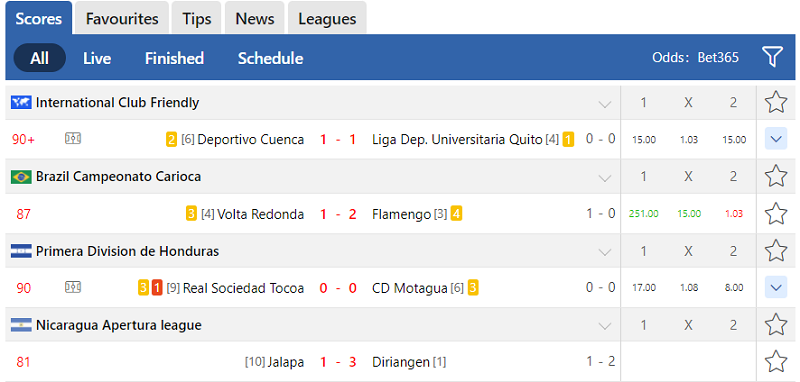Favourite the International Club Friendly league star

tap(776, 102)
